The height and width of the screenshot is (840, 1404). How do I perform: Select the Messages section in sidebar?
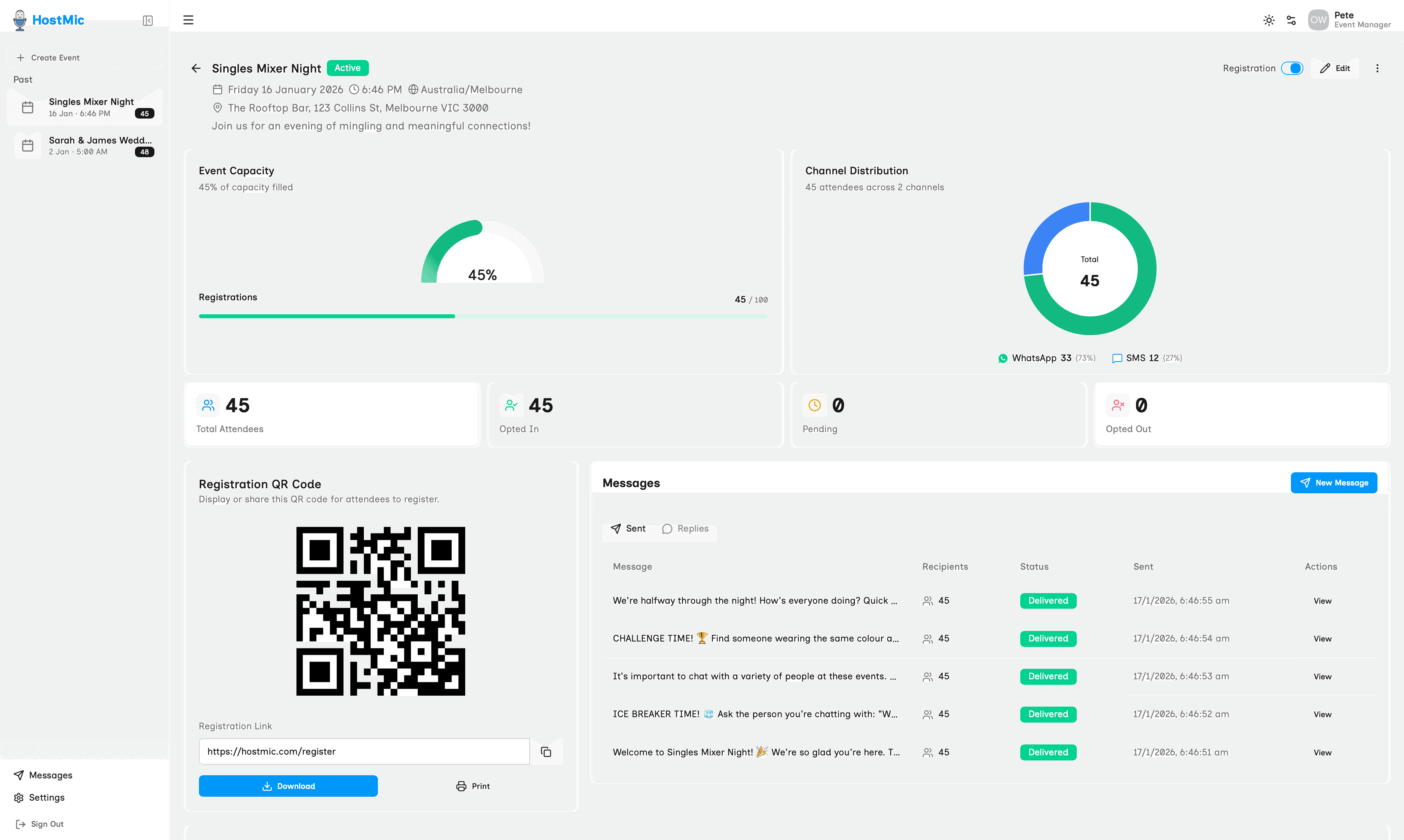50,775
